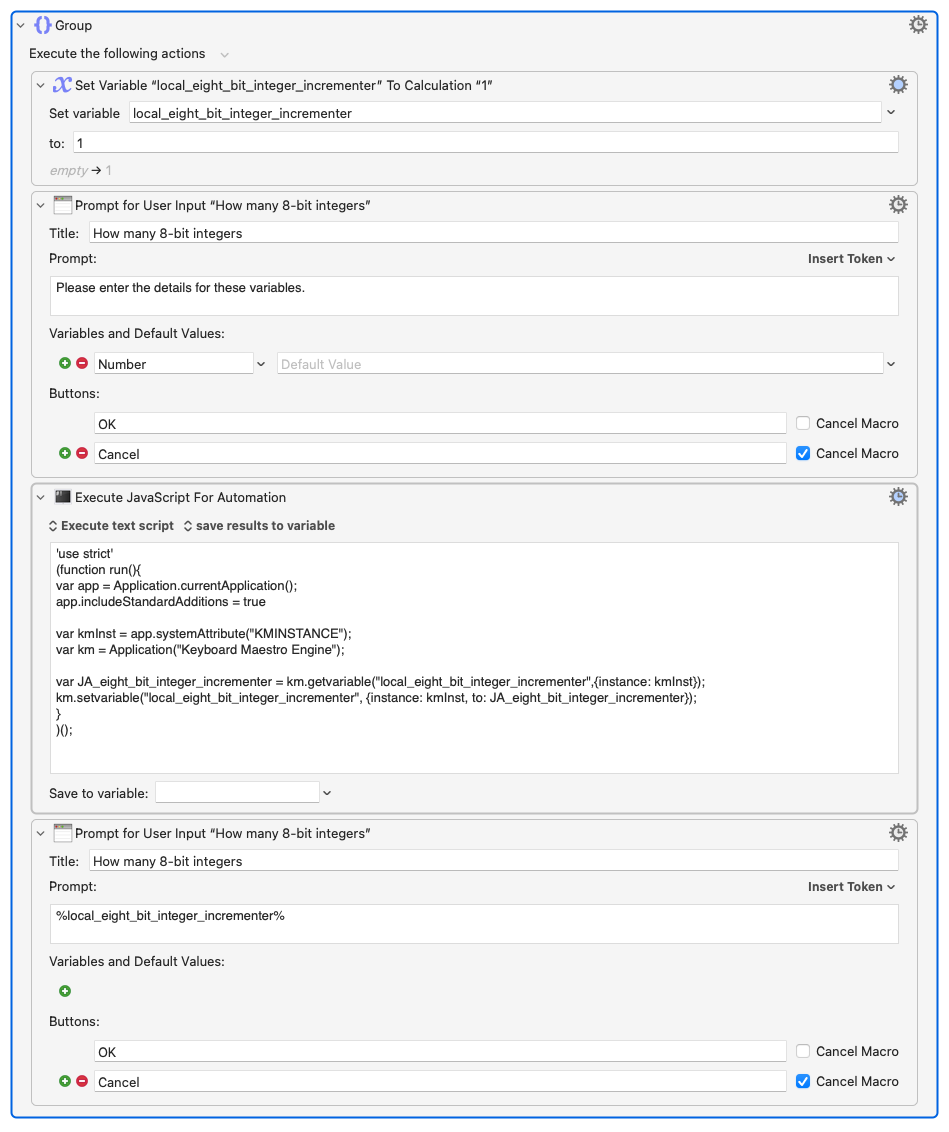Change the Execute text script popup option
949x1132 pixels.
[111, 526]
